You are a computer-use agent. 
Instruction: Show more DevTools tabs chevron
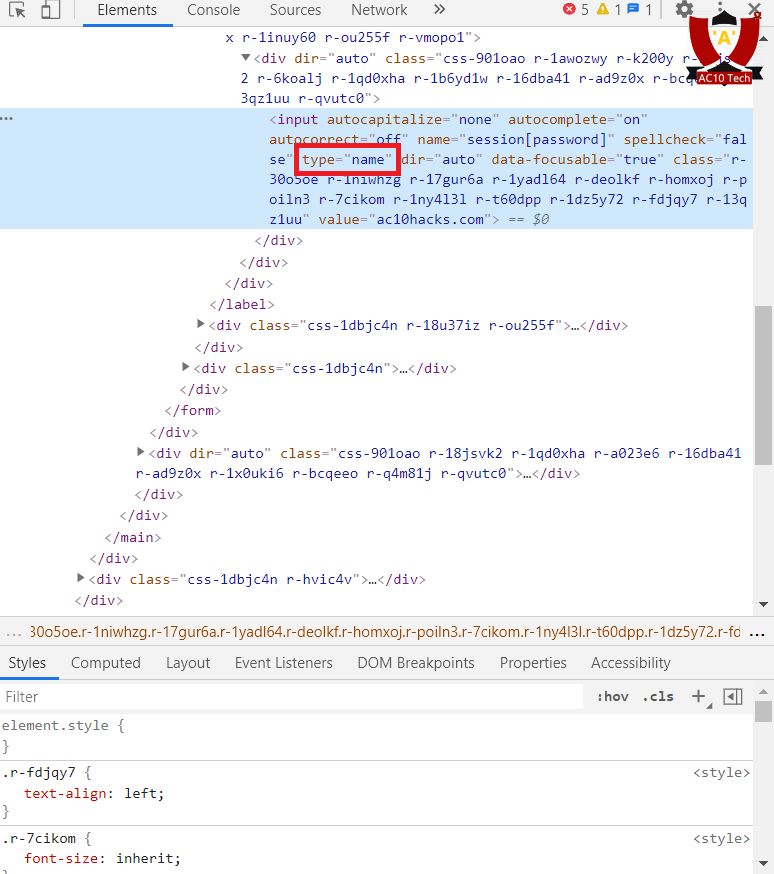440,9
